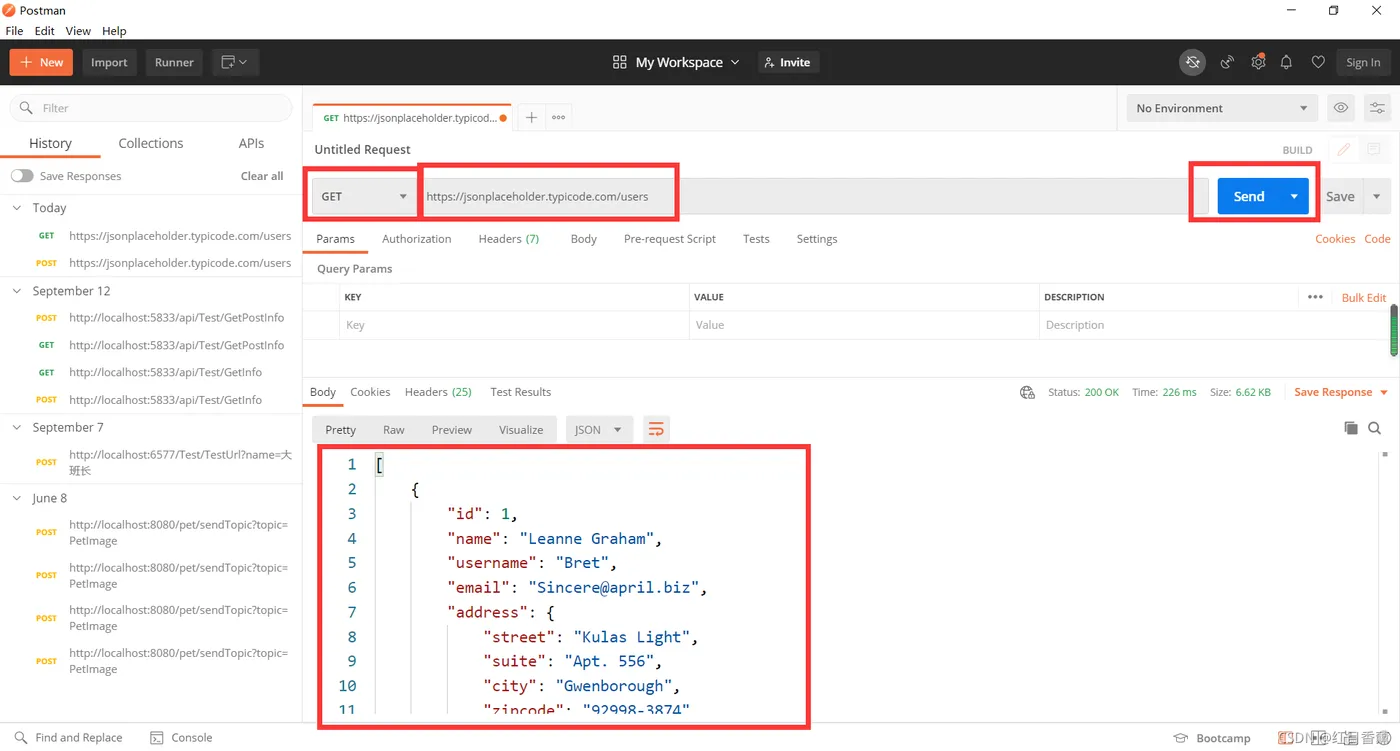Collapse the September 7 history group

[x=17, y=427]
